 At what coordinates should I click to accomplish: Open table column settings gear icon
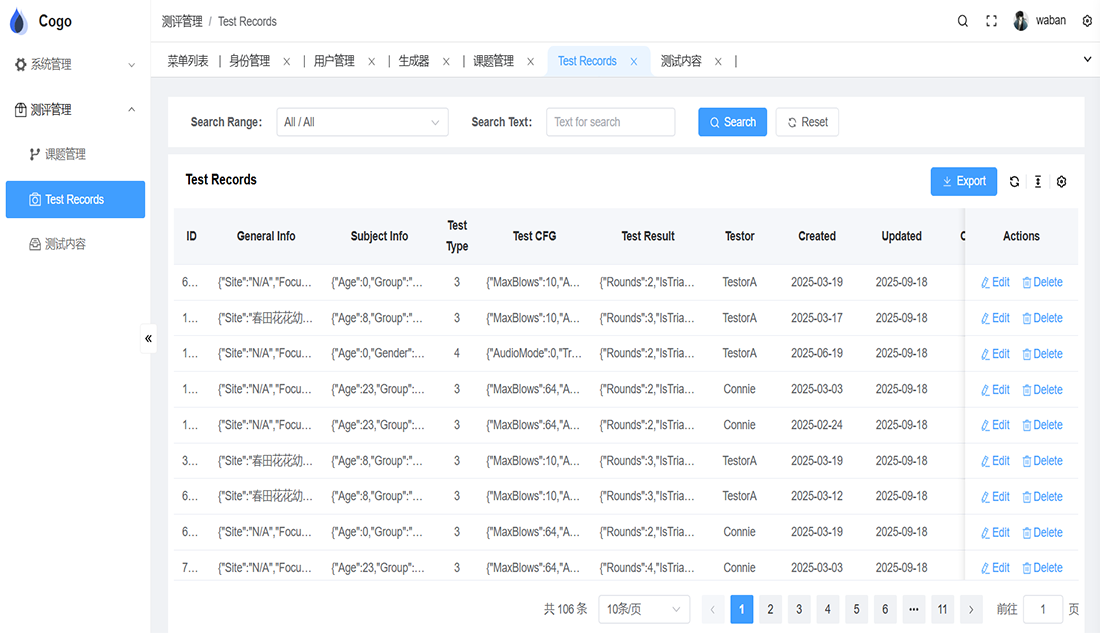[x=1062, y=181]
